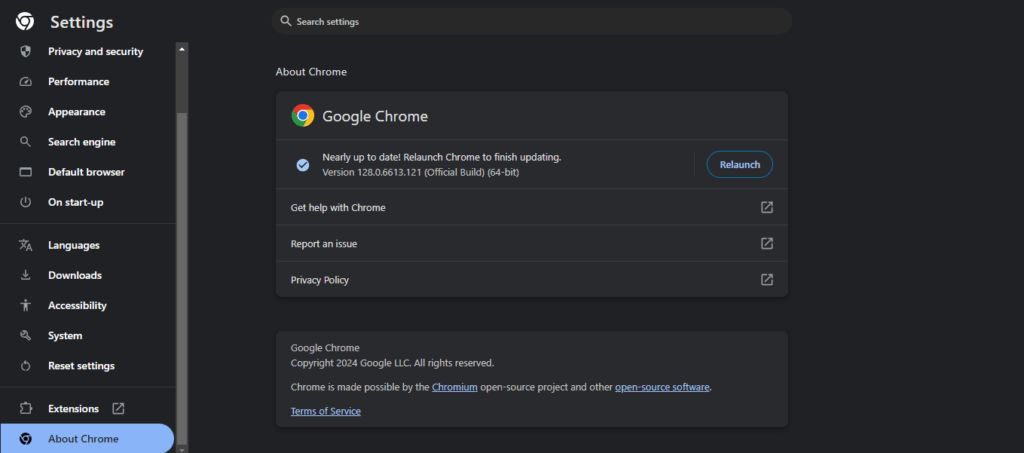This screenshot has width=1024, height=453.
Task: Click the Extensions puzzle piece icon
Action: pos(25,409)
